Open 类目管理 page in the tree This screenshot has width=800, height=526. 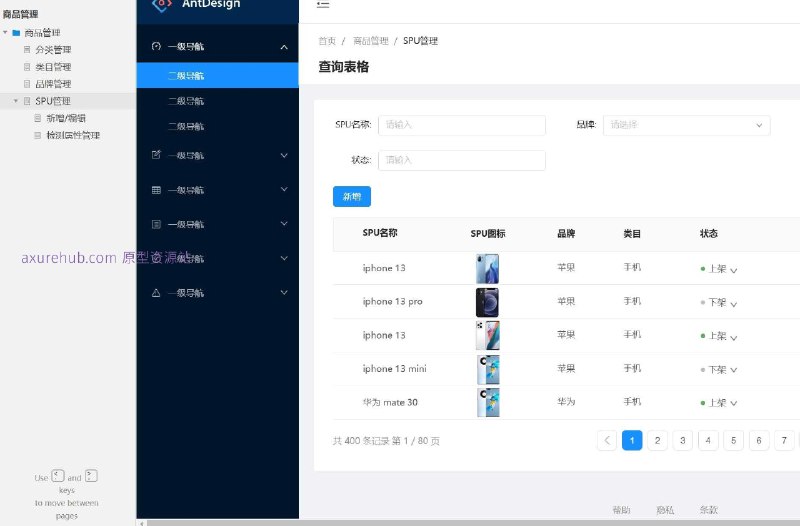(53, 67)
